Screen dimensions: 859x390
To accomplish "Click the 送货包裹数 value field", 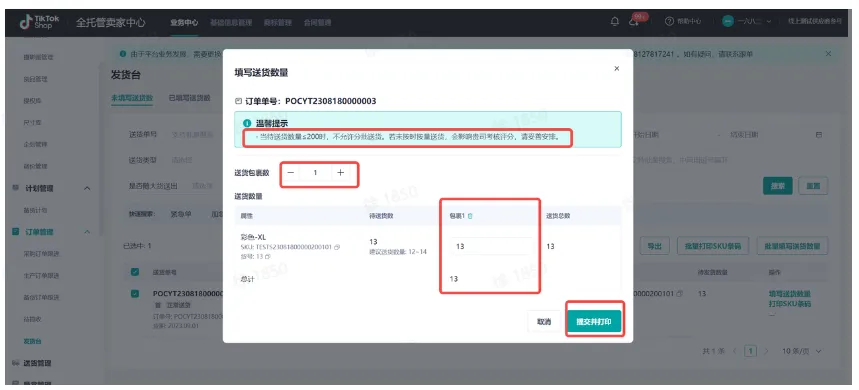I will 316,173.
